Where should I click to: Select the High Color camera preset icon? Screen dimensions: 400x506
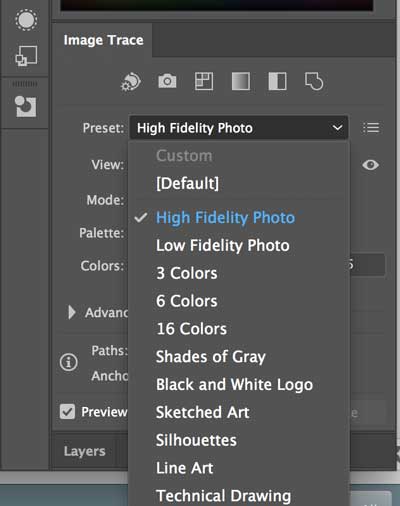167,81
